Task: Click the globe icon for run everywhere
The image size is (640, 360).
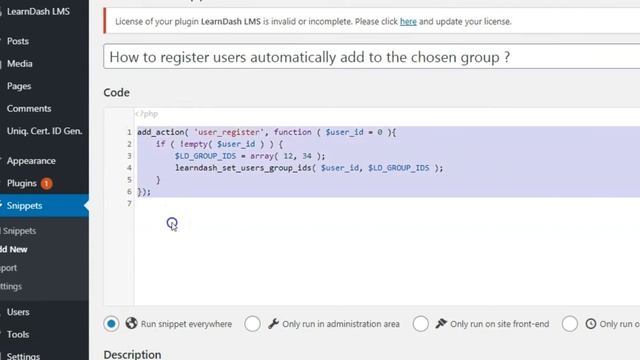Action: pos(131,323)
